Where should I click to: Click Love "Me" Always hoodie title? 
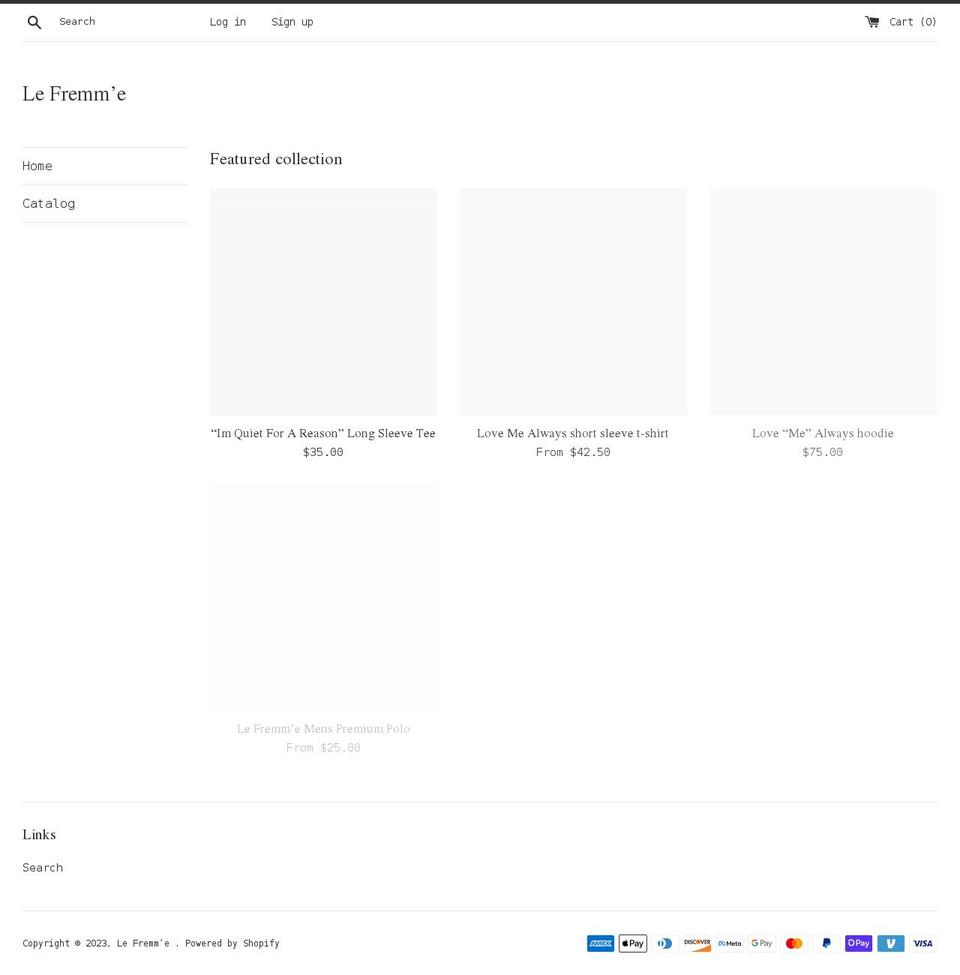(823, 433)
